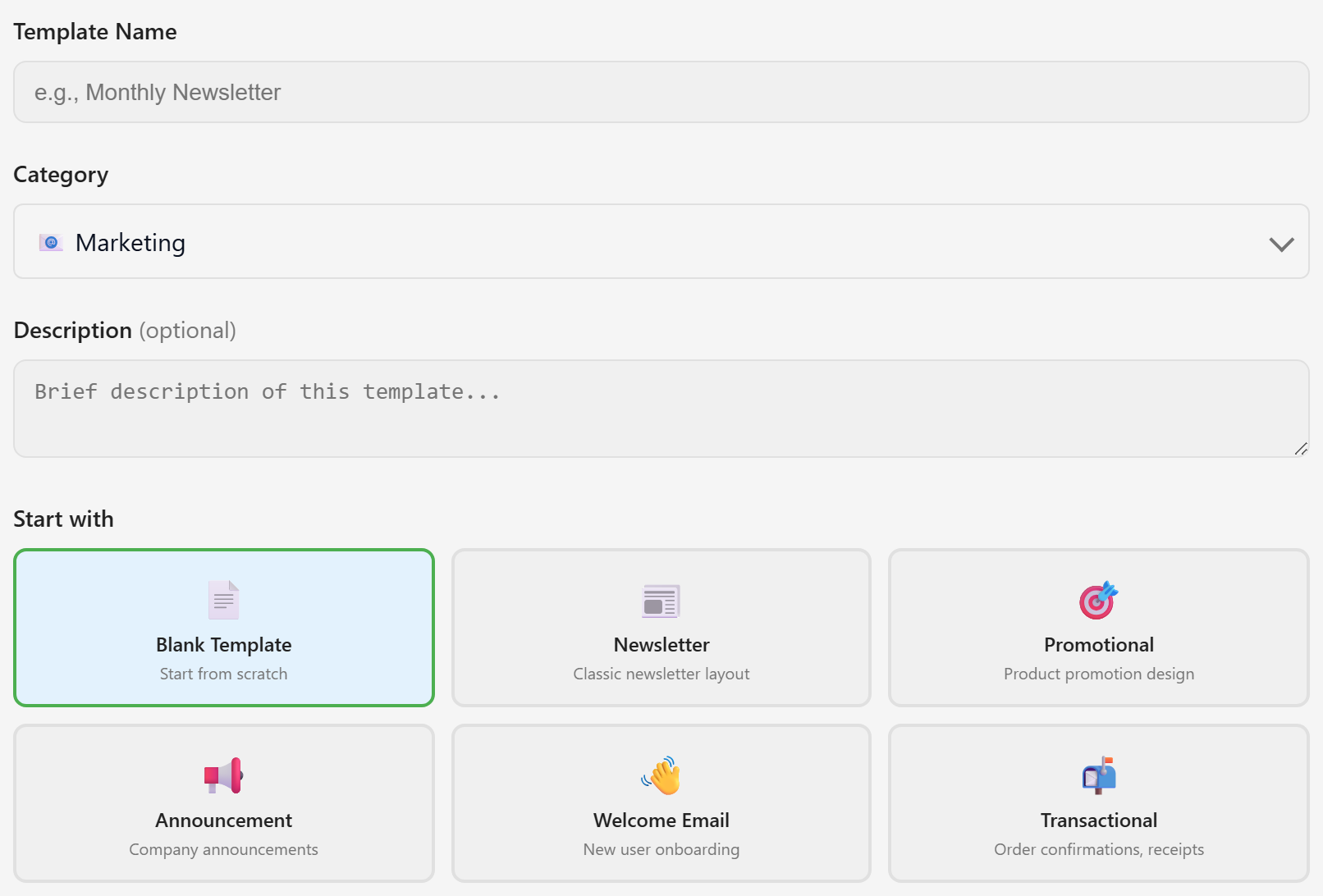Select the Welcome Email starter card
This screenshot has width=1323, height=896.
(x=661, y=803)
